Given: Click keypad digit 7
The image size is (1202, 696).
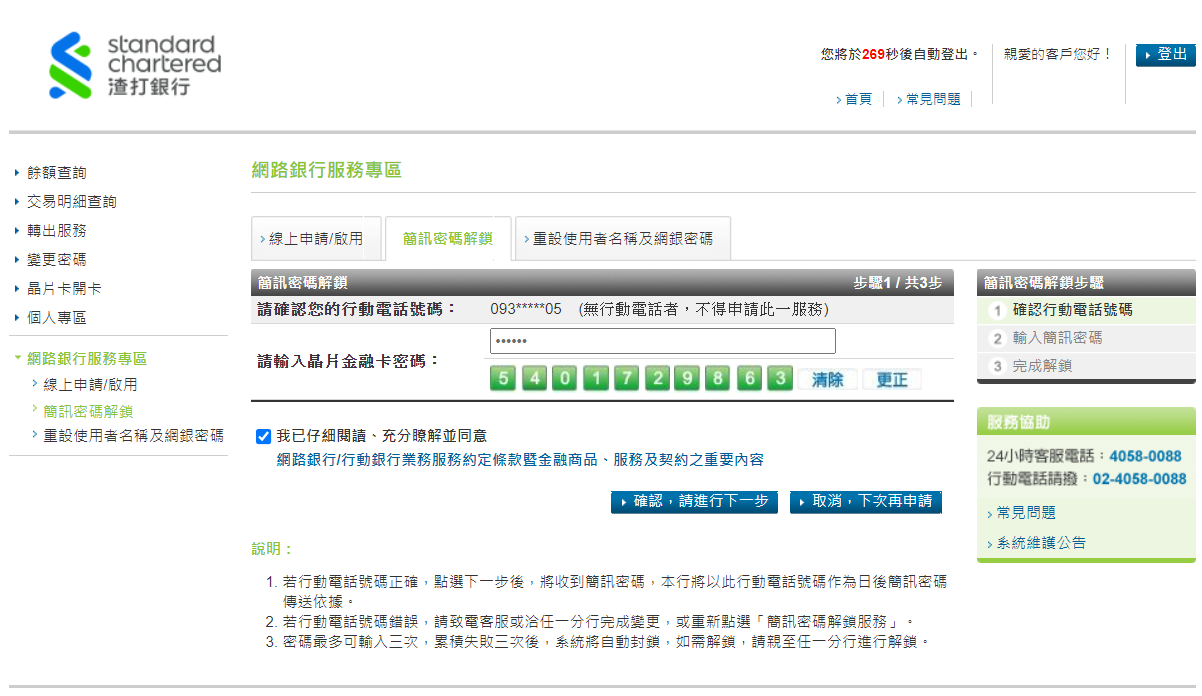Looking at the screenshot, I should (x=627, y=379).
